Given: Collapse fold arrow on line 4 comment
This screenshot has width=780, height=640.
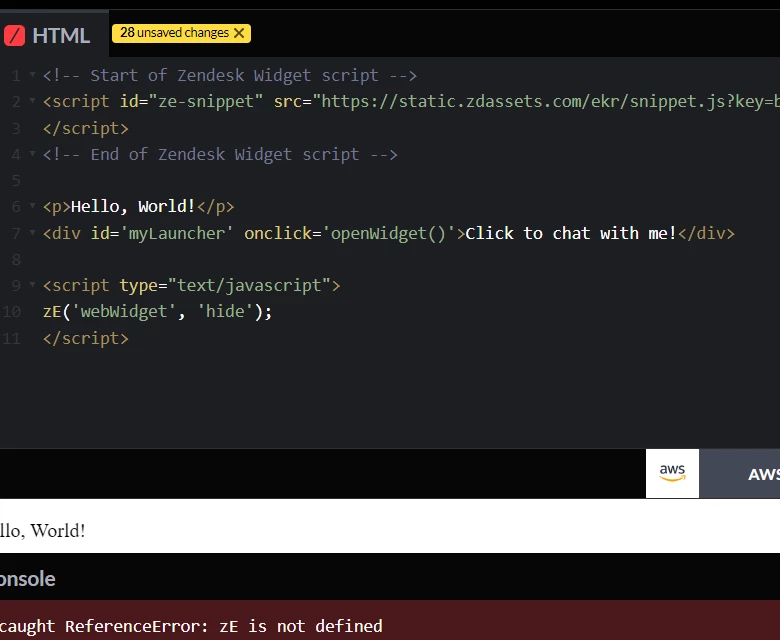Looking at the screenshot, I should pos(32,154).
